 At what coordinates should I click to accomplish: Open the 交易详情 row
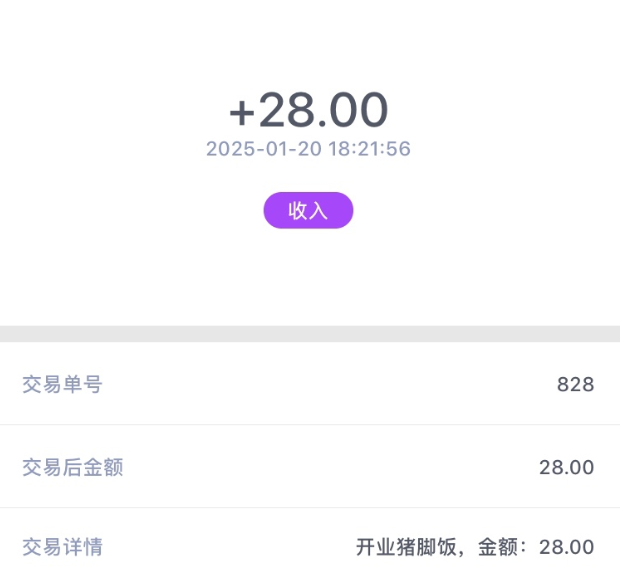[310, 547]
